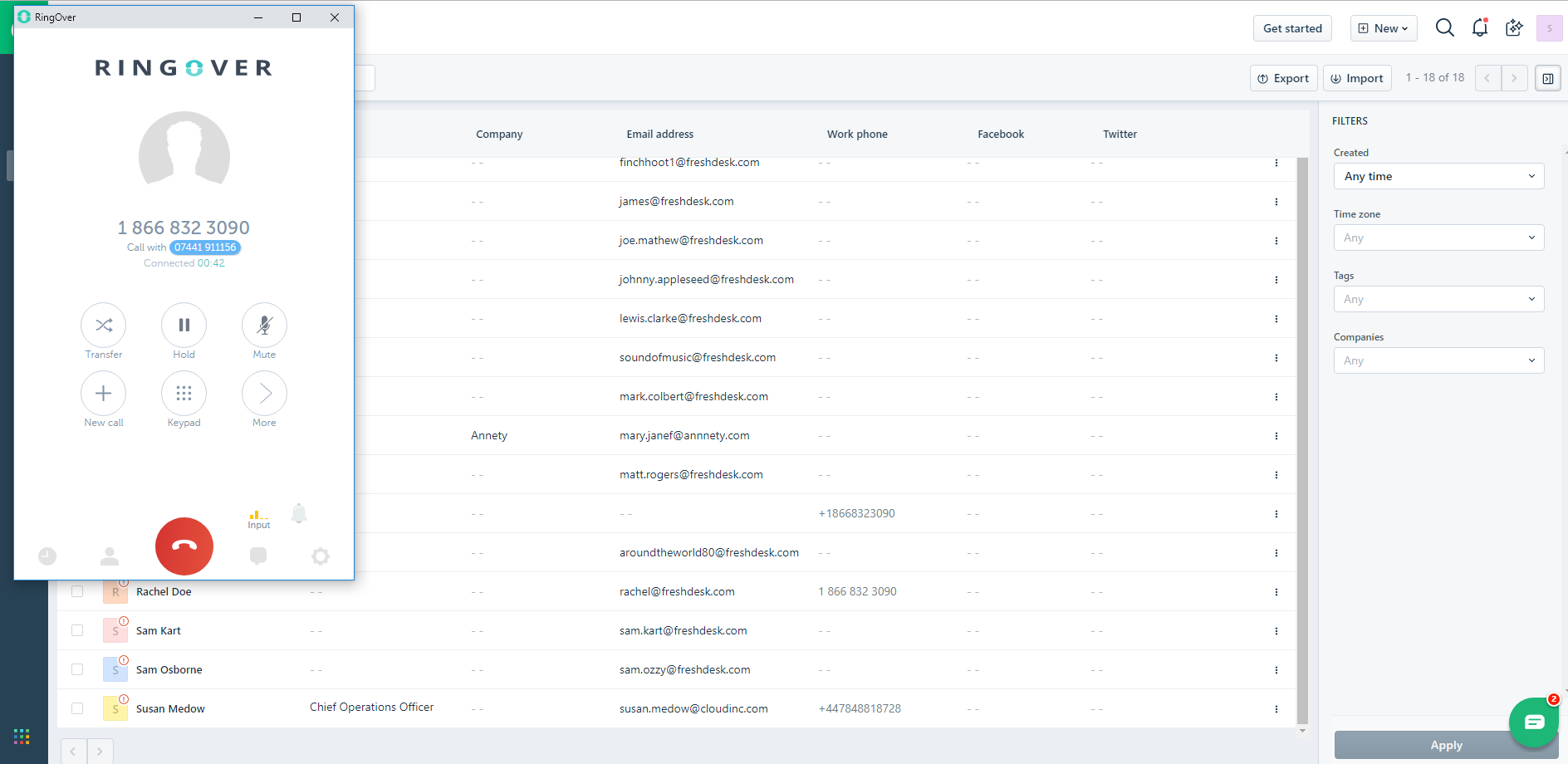The height and width of the screenshot is (764, 1568).
Task: Click the Export button
Action: coord(1283,78)
